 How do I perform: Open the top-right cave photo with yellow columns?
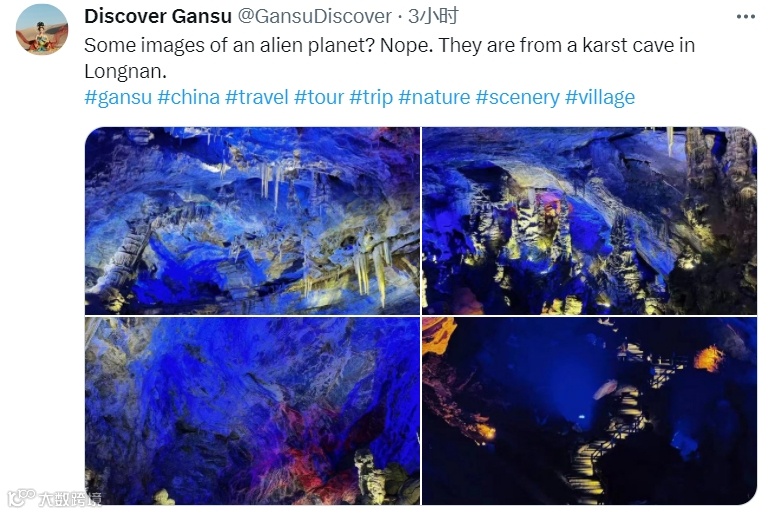tap(589, 220)
